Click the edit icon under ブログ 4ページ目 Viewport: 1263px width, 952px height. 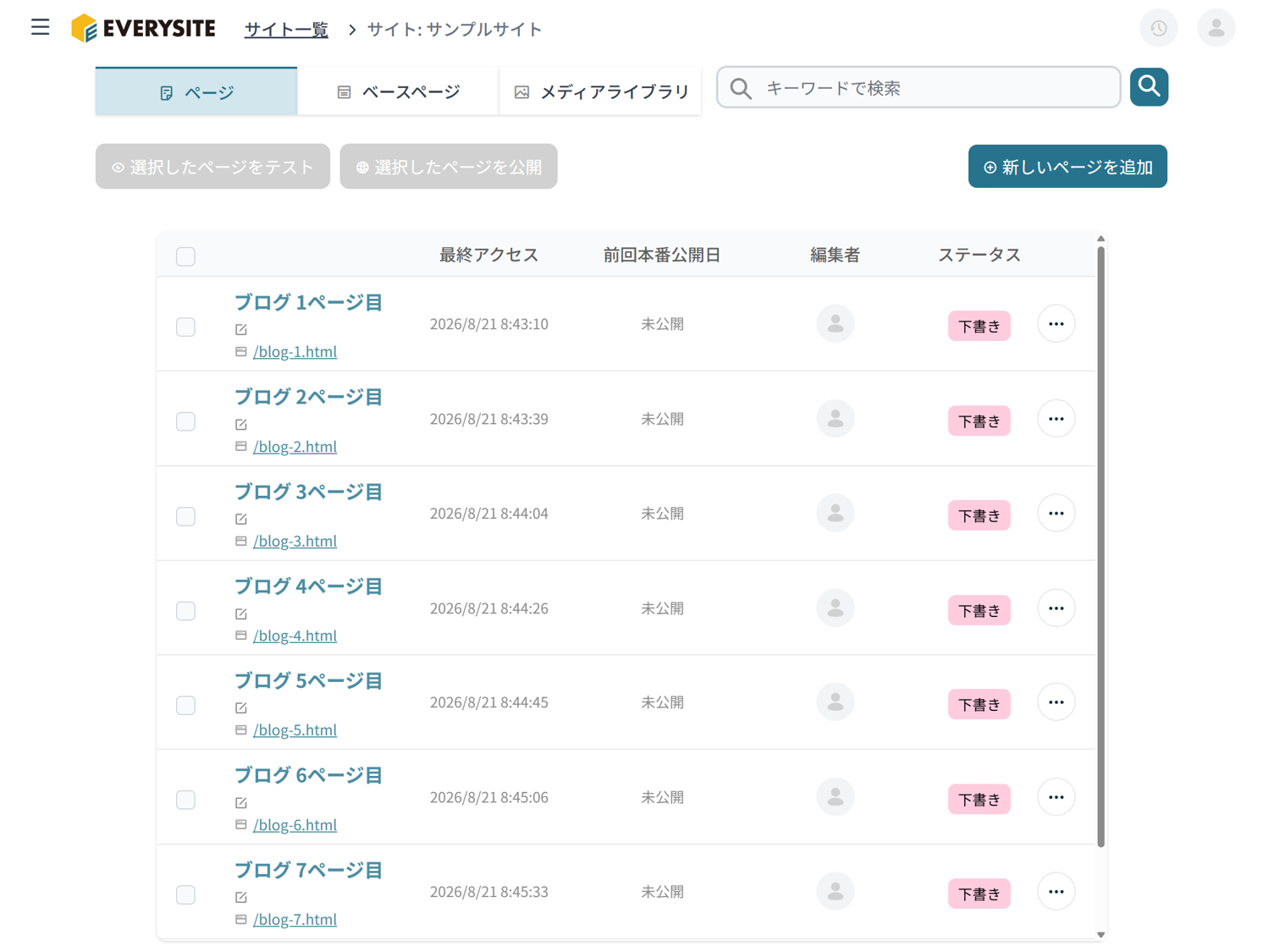(x=241, y=614)
